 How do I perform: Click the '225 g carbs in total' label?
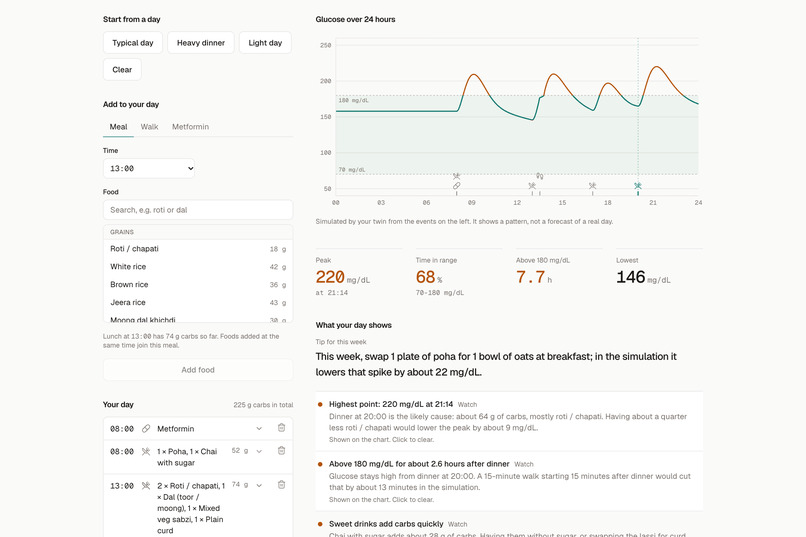tap(263, 405)
